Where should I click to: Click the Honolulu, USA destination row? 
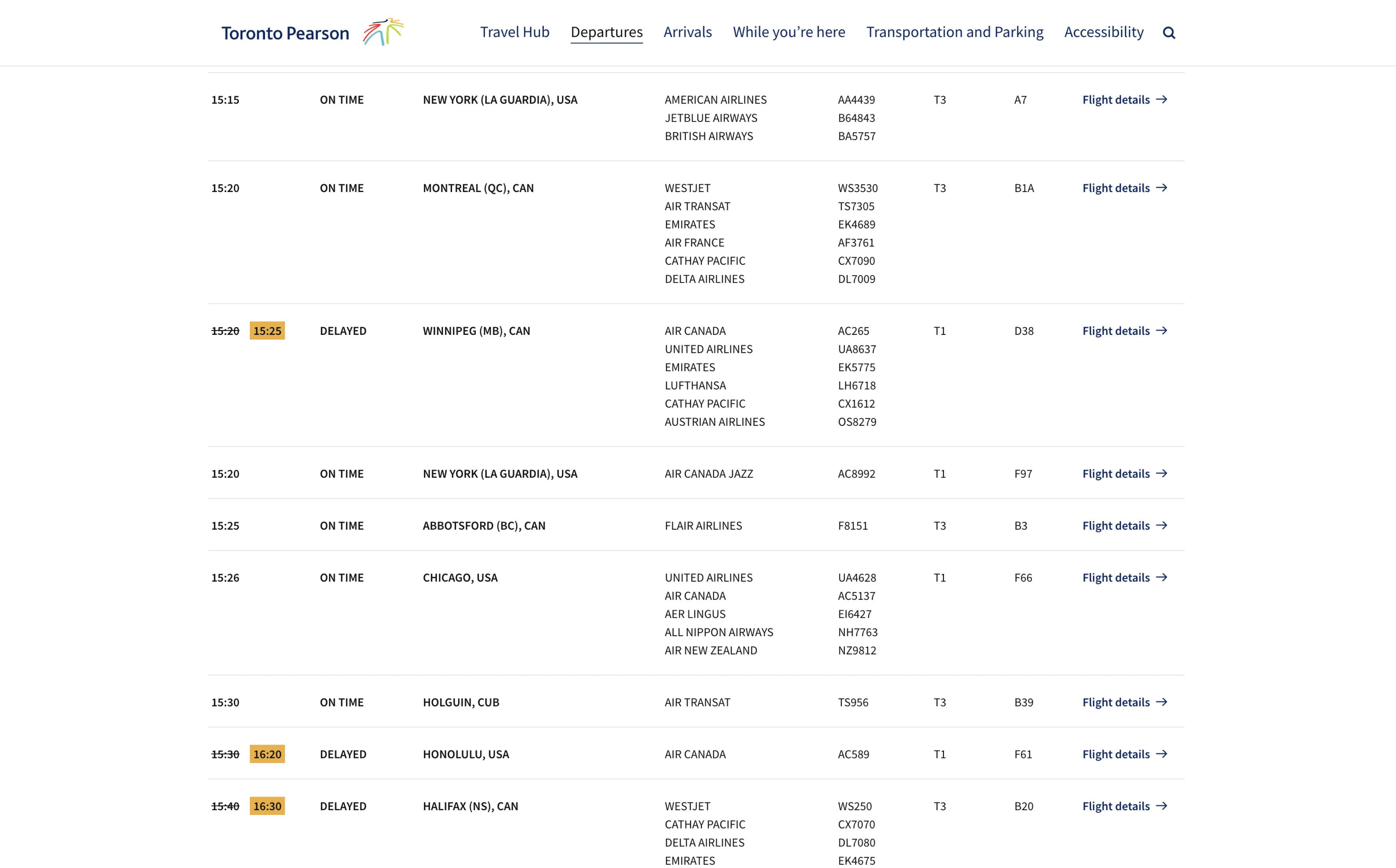(466, 754)
